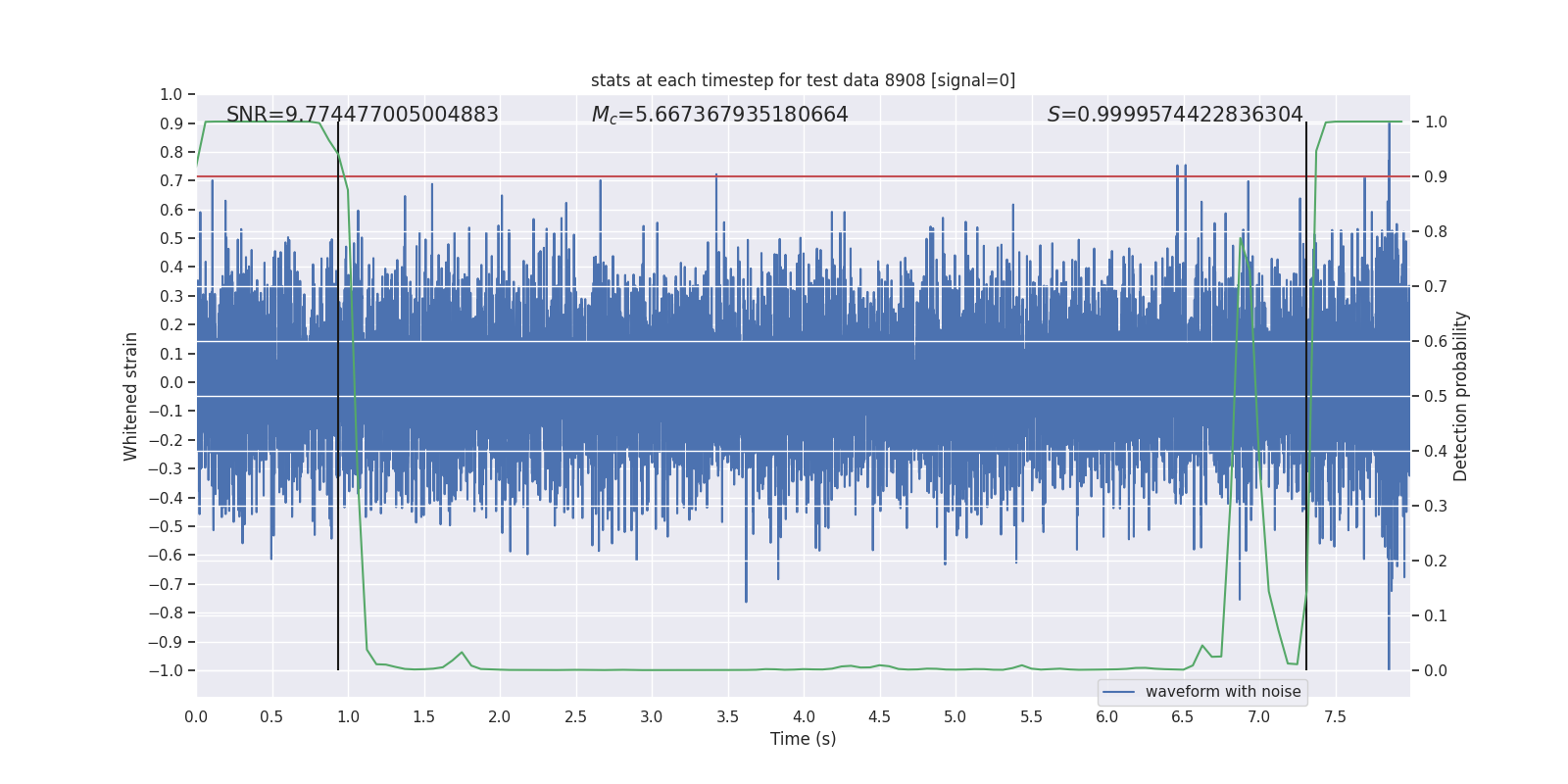This screenshot has height=784, width=1568.
Task: Select the 1.0 tick on whitened strain axis
Action: 171,94
